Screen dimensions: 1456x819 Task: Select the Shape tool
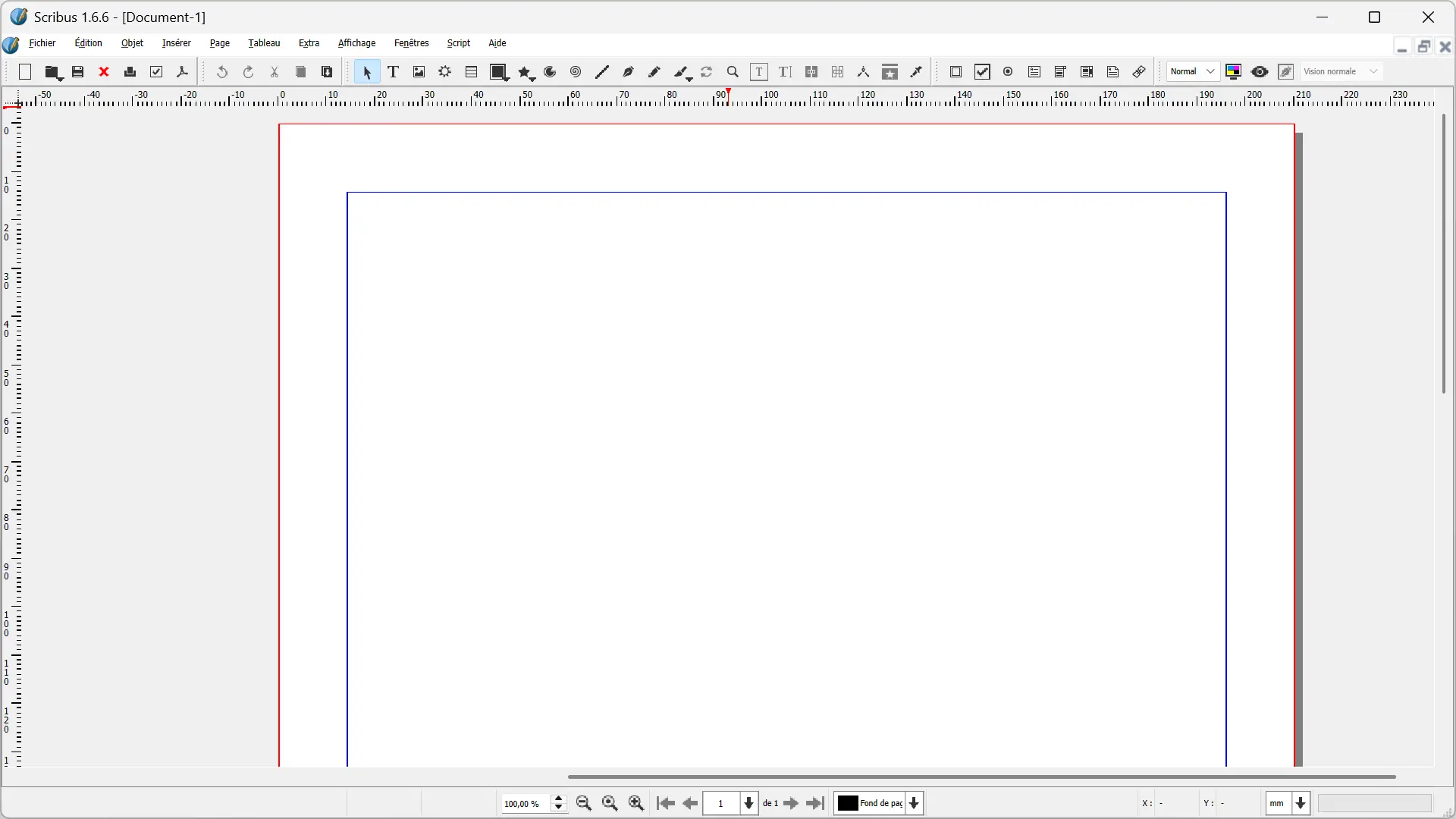point(499,72)
